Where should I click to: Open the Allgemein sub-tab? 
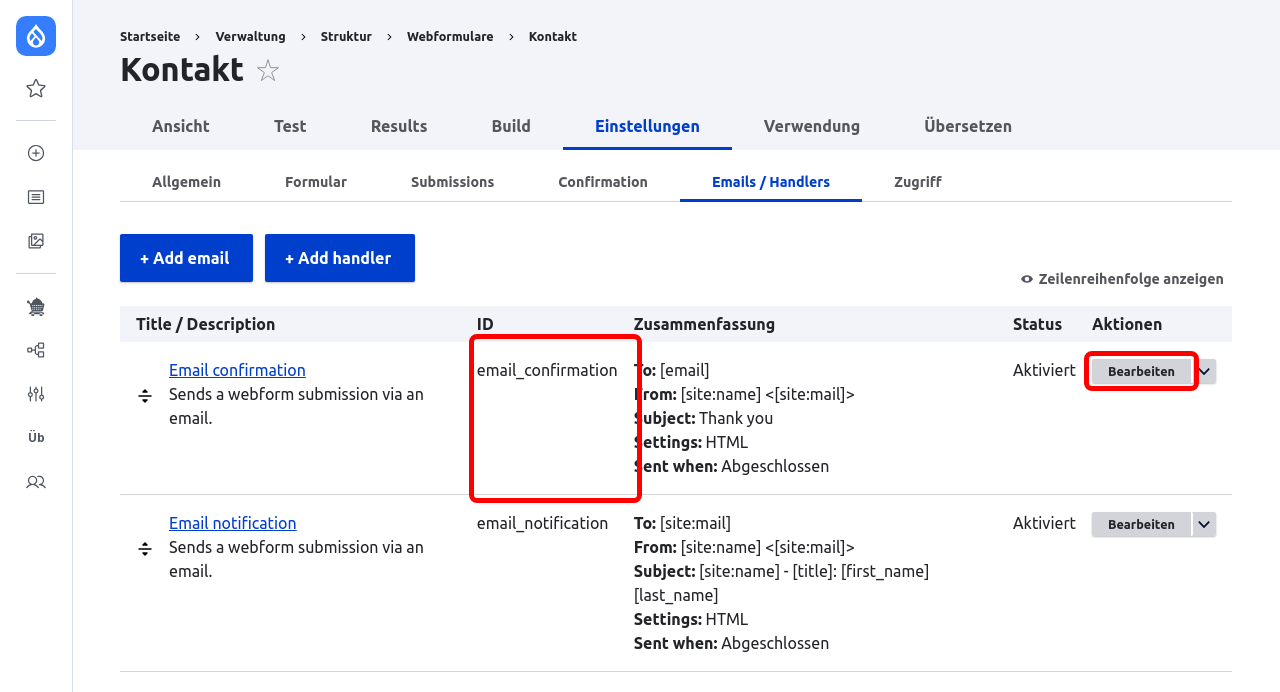[186, 182]
